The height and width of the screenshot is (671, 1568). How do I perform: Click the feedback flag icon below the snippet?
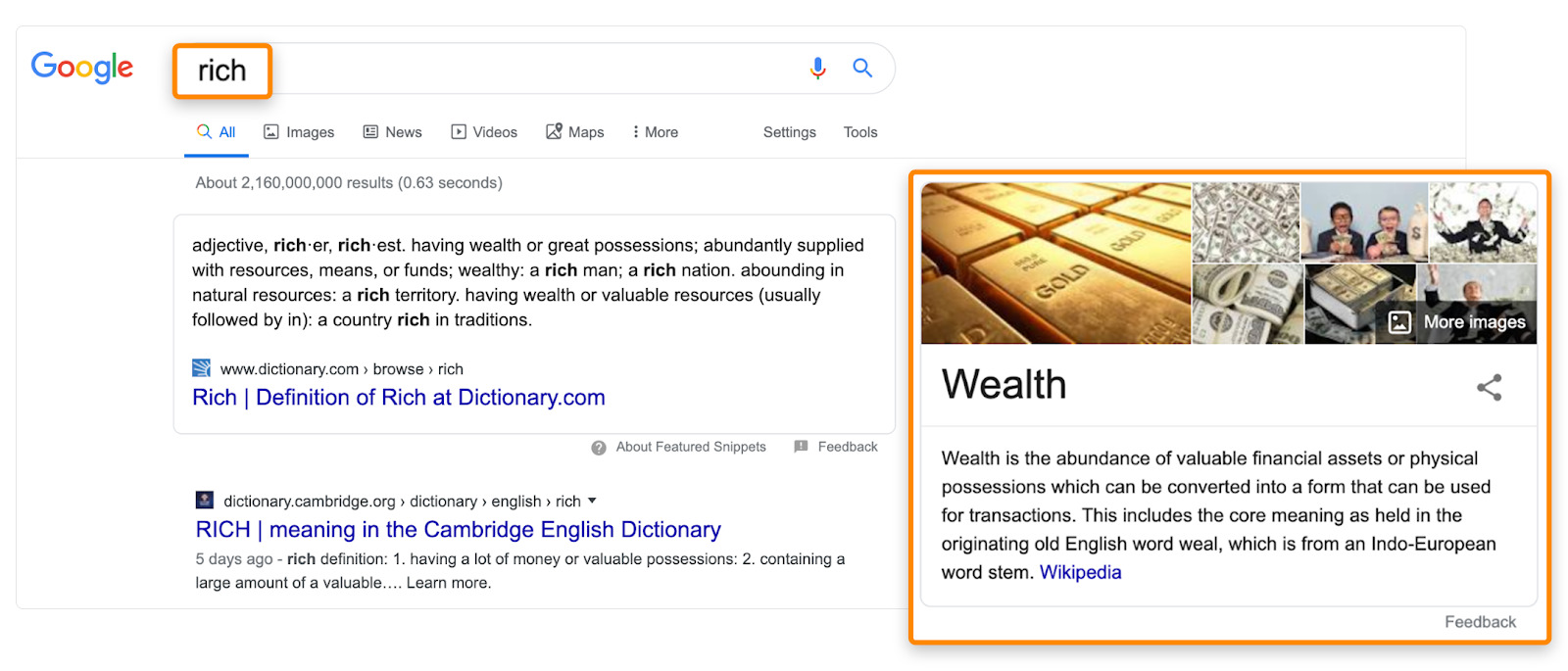[x=803, y=446]
